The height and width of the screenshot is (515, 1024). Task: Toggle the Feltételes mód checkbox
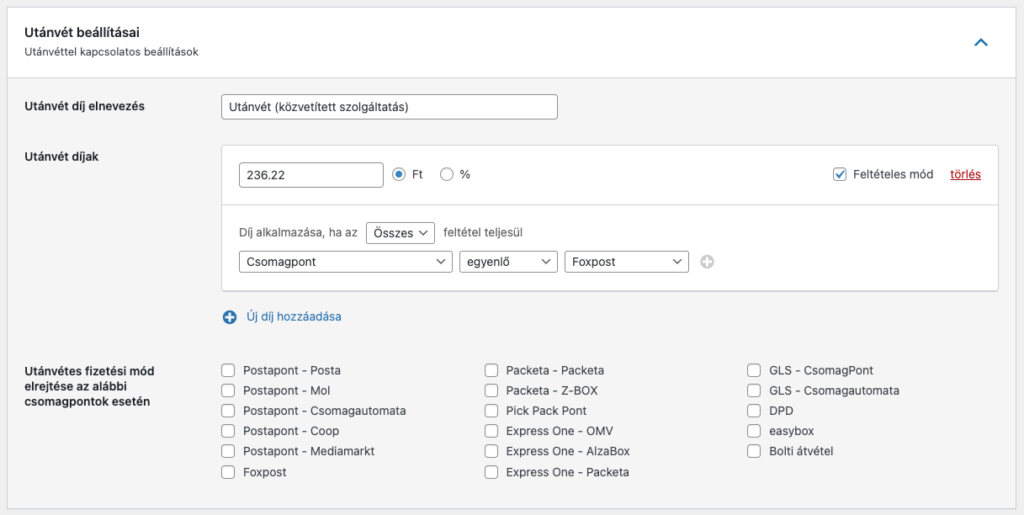click(840, 175)
